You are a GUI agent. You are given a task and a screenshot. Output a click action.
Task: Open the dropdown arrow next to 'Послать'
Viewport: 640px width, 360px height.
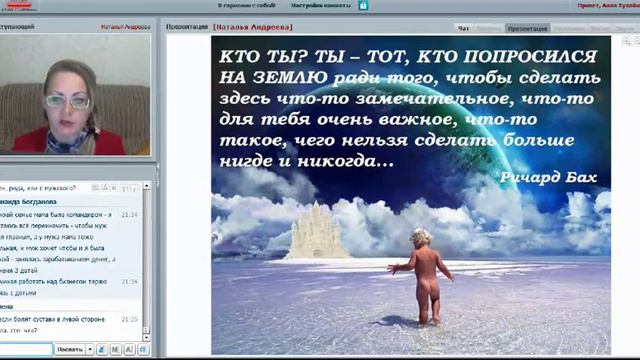tap(90, 349)
